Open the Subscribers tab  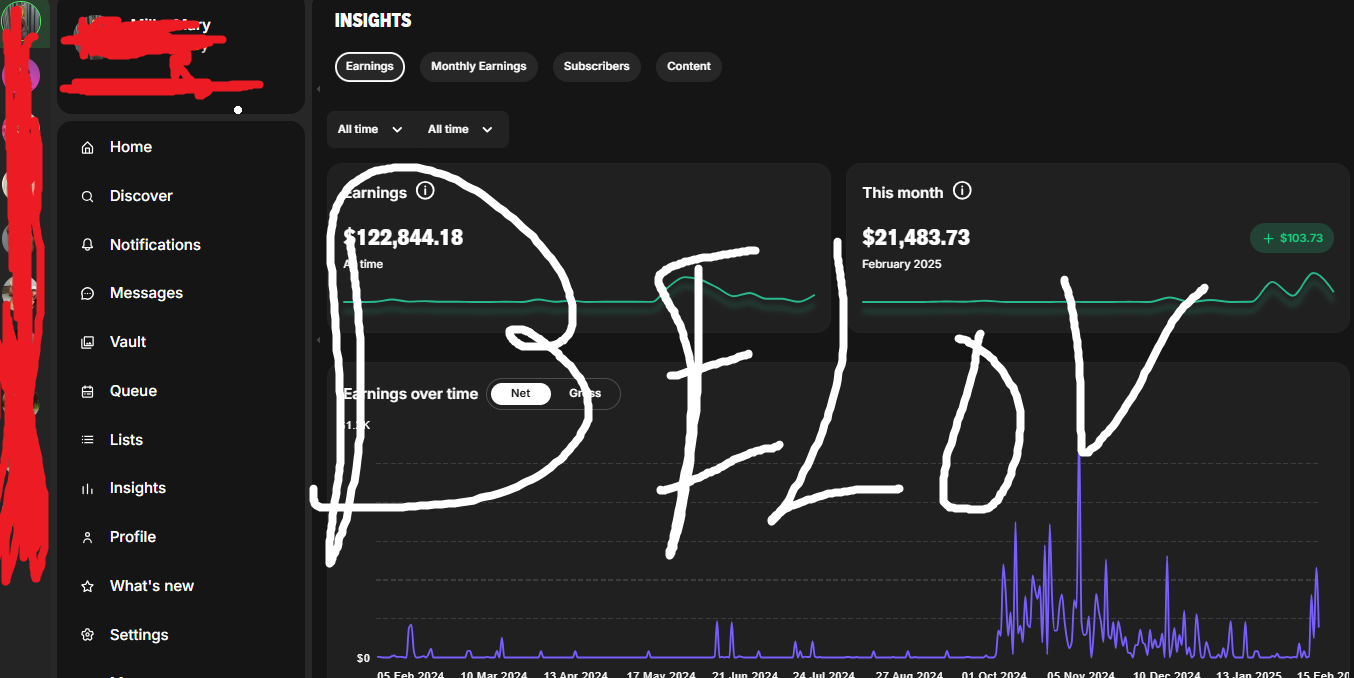pos(596,67)
